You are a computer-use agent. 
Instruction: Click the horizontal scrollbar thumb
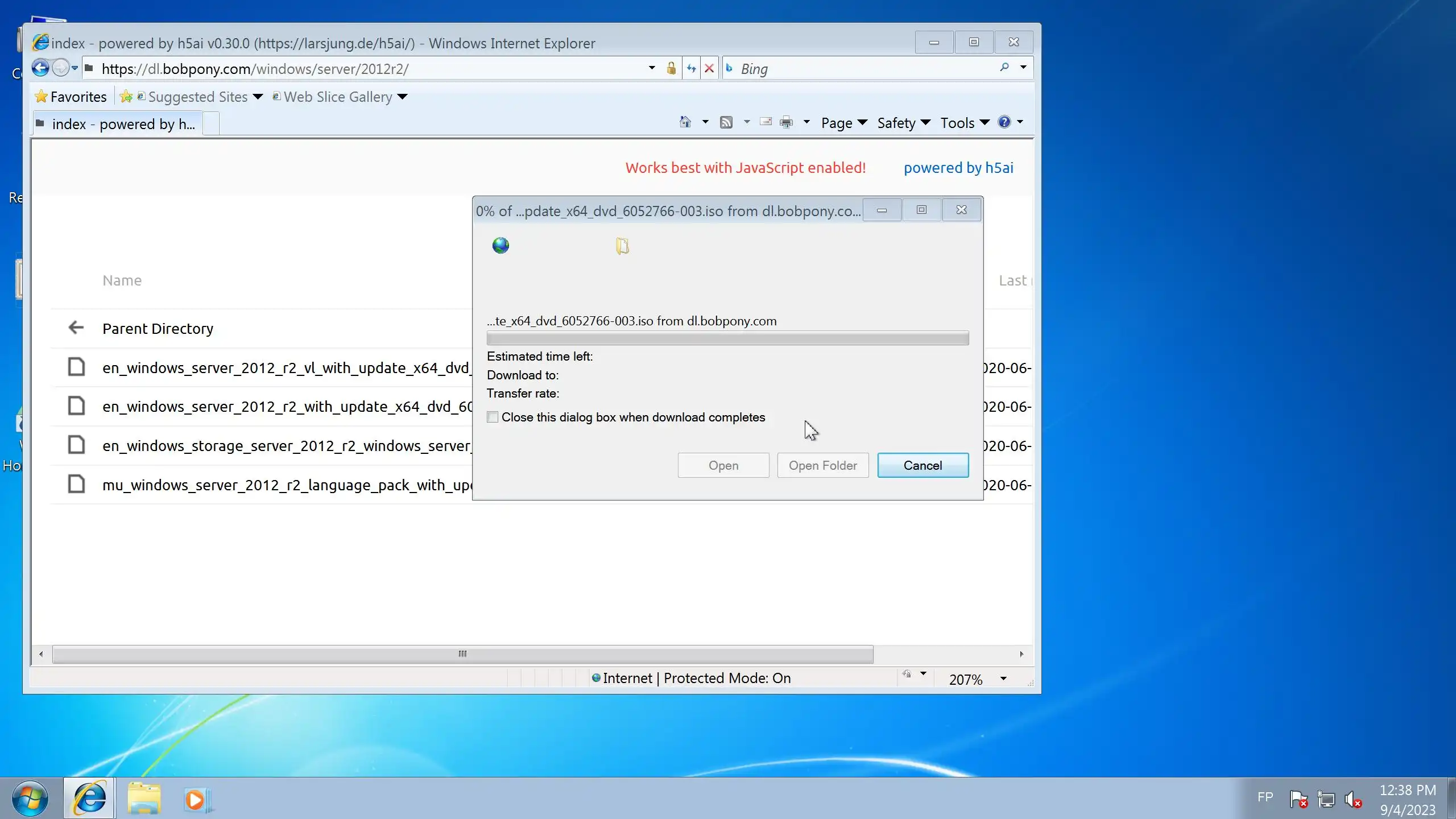coord(462,654)
